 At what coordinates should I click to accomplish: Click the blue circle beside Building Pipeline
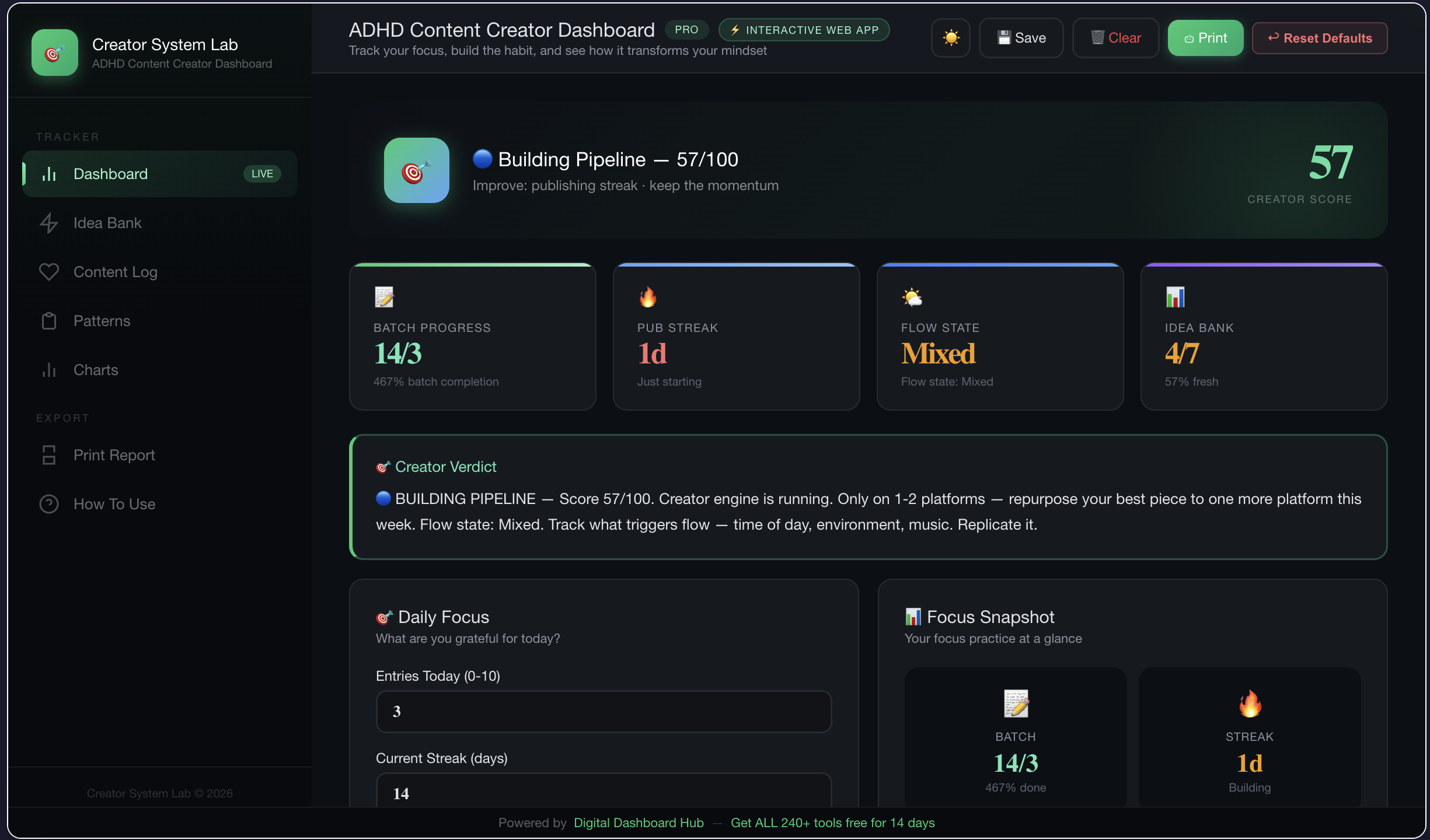483,159
